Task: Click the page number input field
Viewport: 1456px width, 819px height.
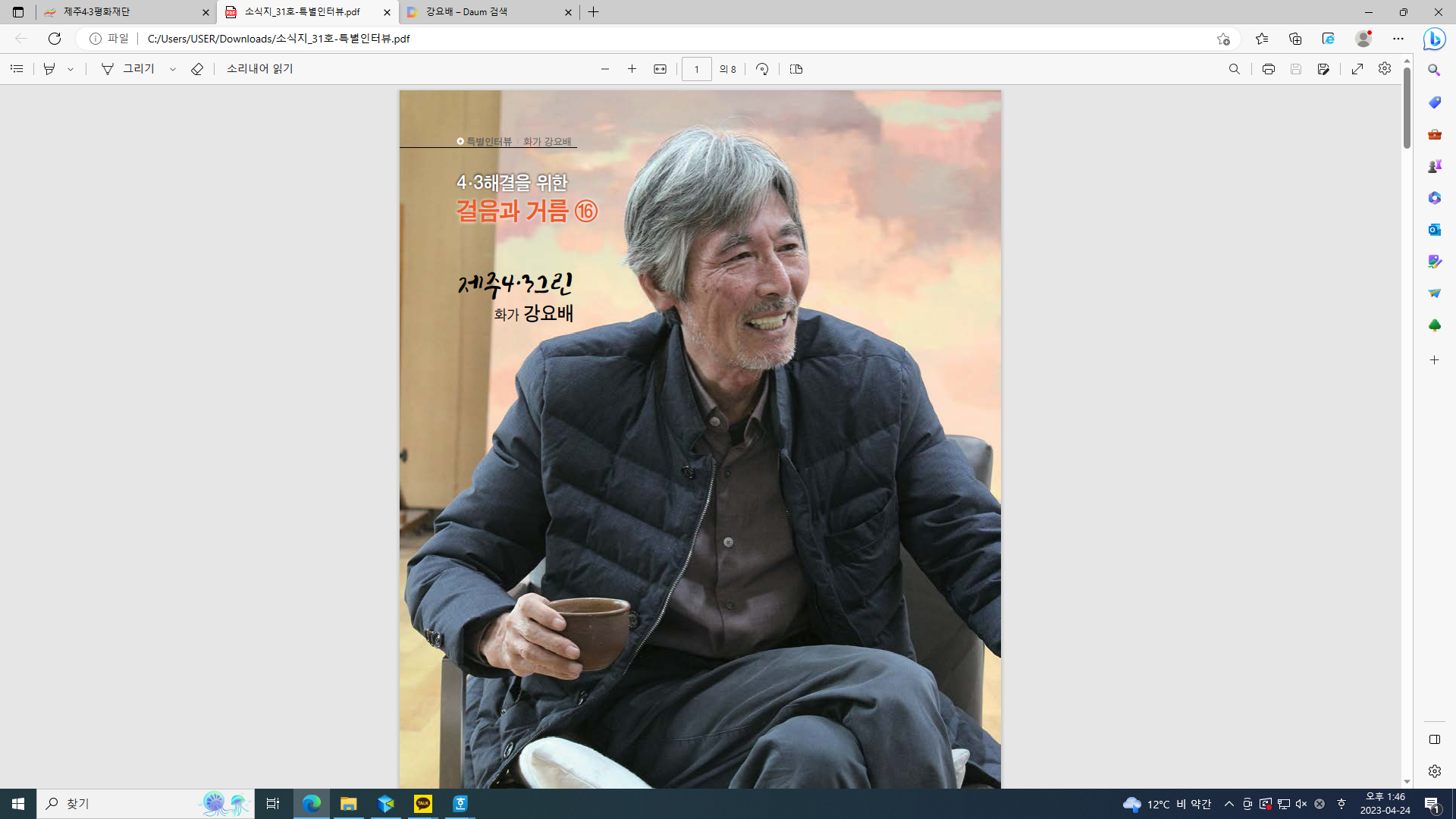Action: click(696, 69)
